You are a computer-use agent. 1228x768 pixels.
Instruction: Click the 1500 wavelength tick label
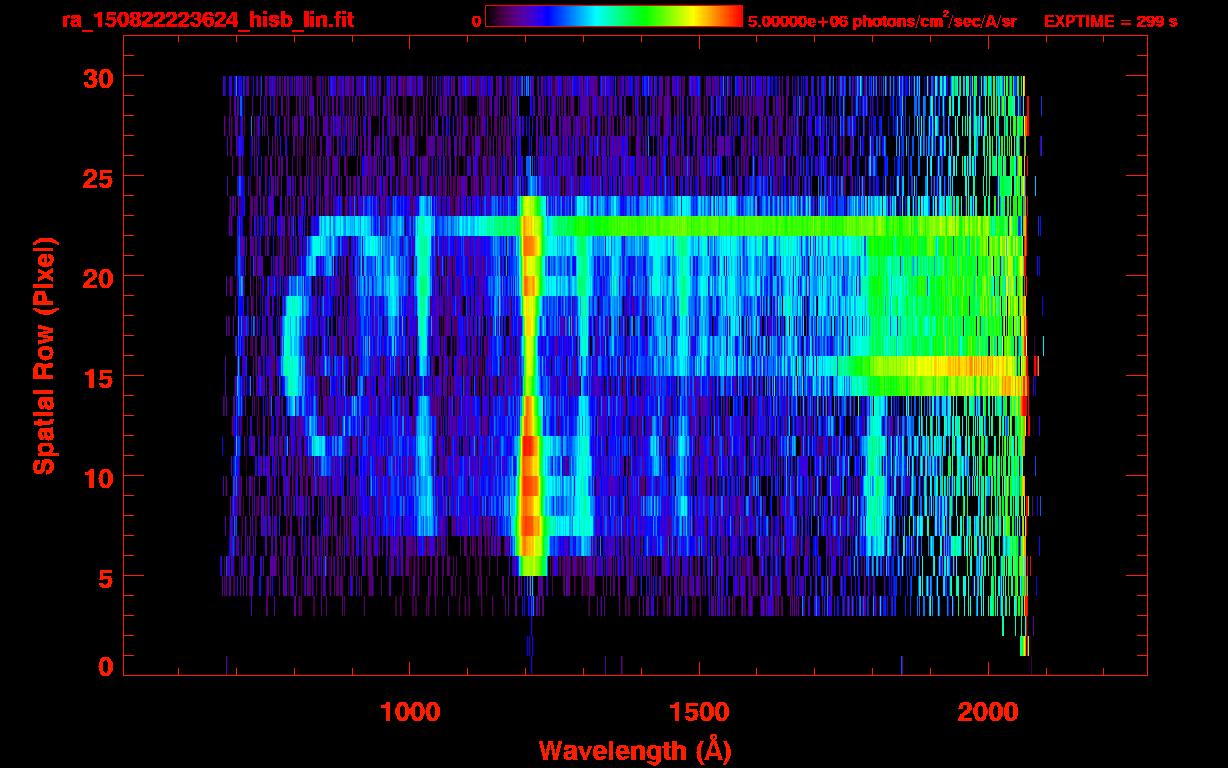(698, 712)
